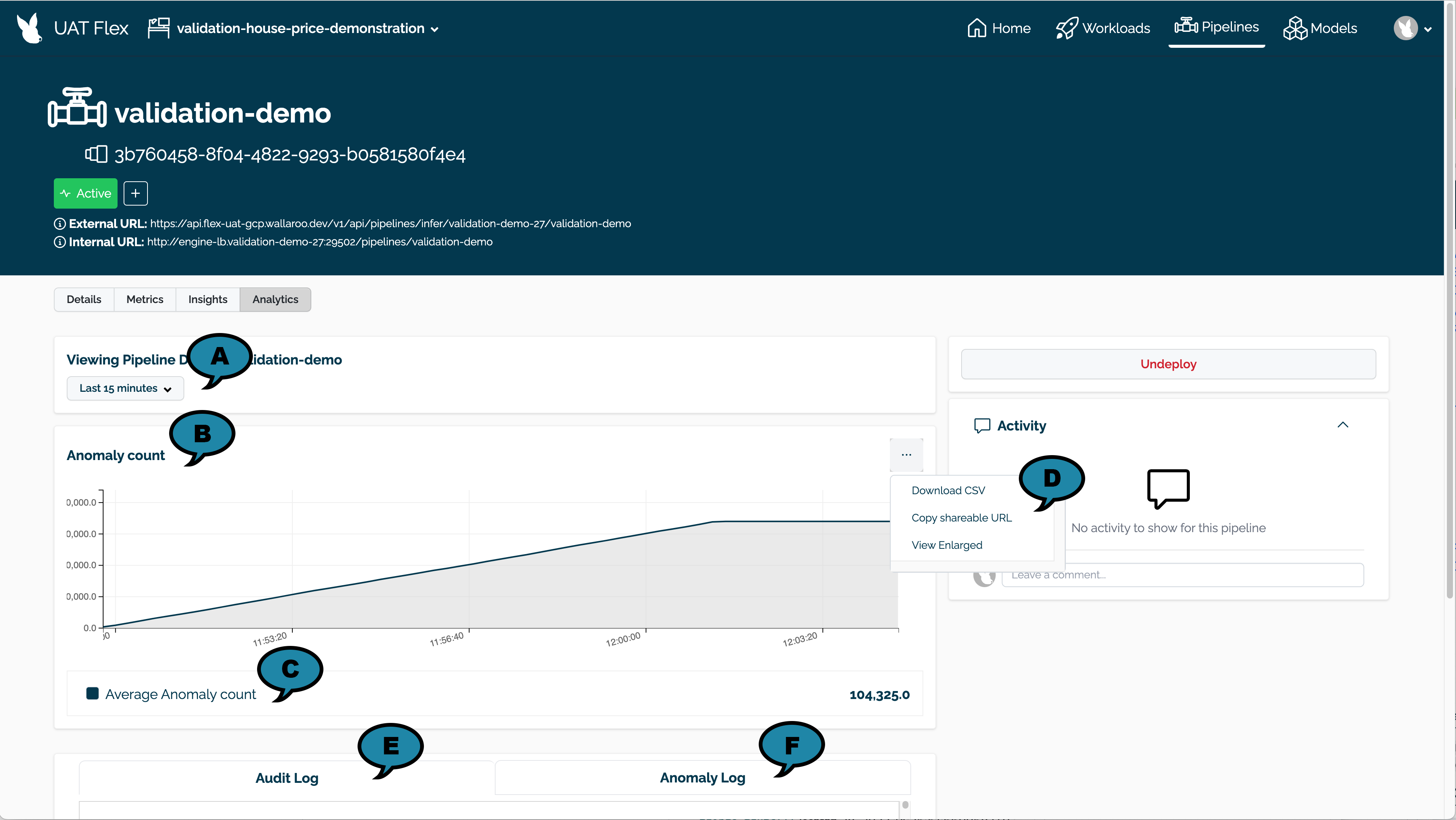Select Download CSV from the chart menu
This screenshot has height=820, width=1456.
tap(948, 490)
